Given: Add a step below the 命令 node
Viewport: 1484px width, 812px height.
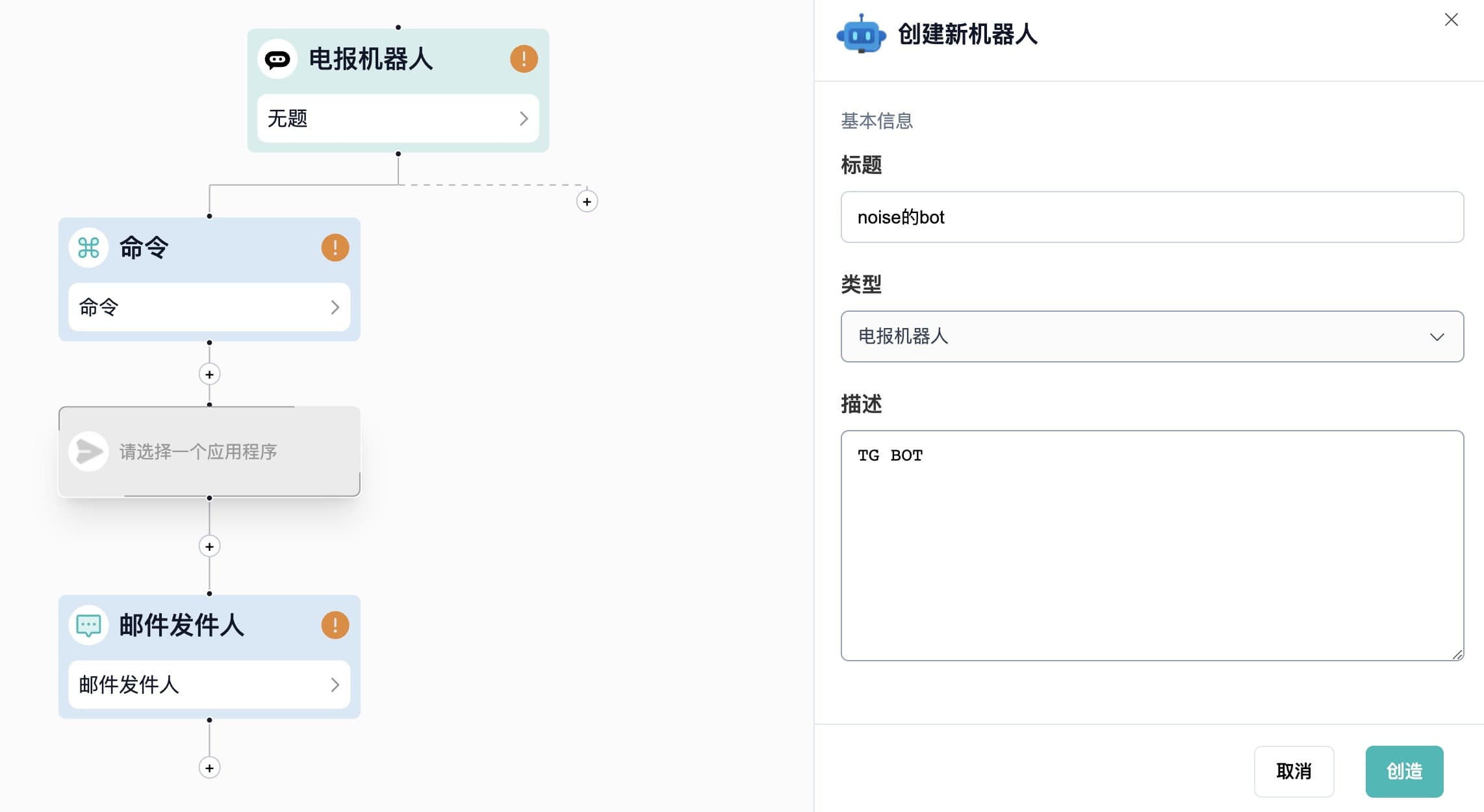Looking at the screenshot, I should tap(209, 374).
